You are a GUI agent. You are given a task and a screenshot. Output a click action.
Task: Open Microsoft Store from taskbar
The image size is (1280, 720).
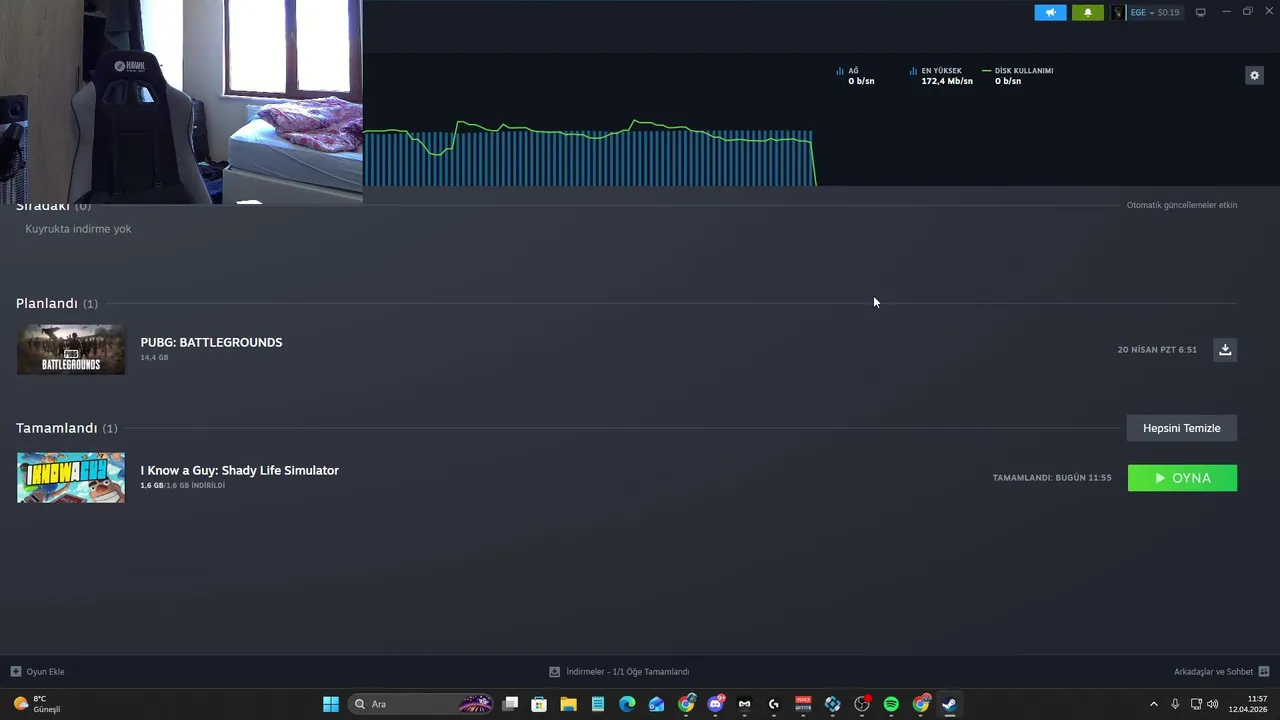(539, 704)
